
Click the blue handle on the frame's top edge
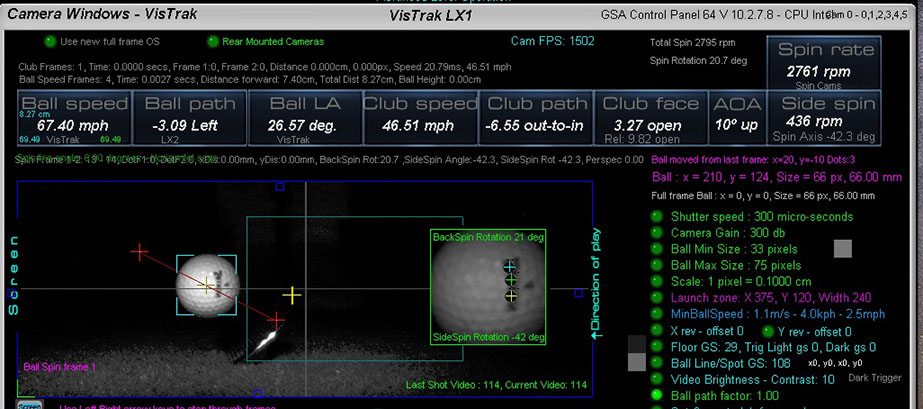point(280,187)
